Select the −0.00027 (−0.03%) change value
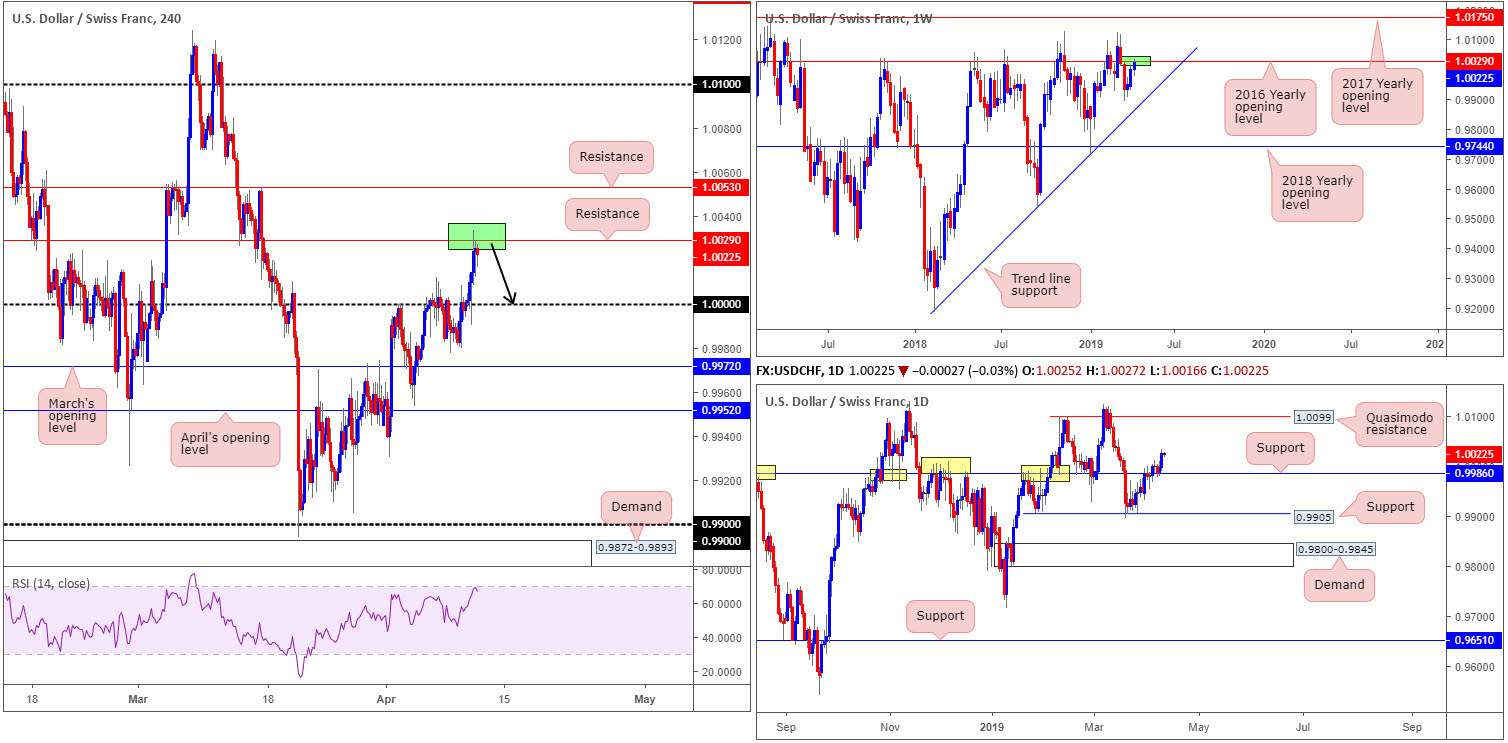 965,371
